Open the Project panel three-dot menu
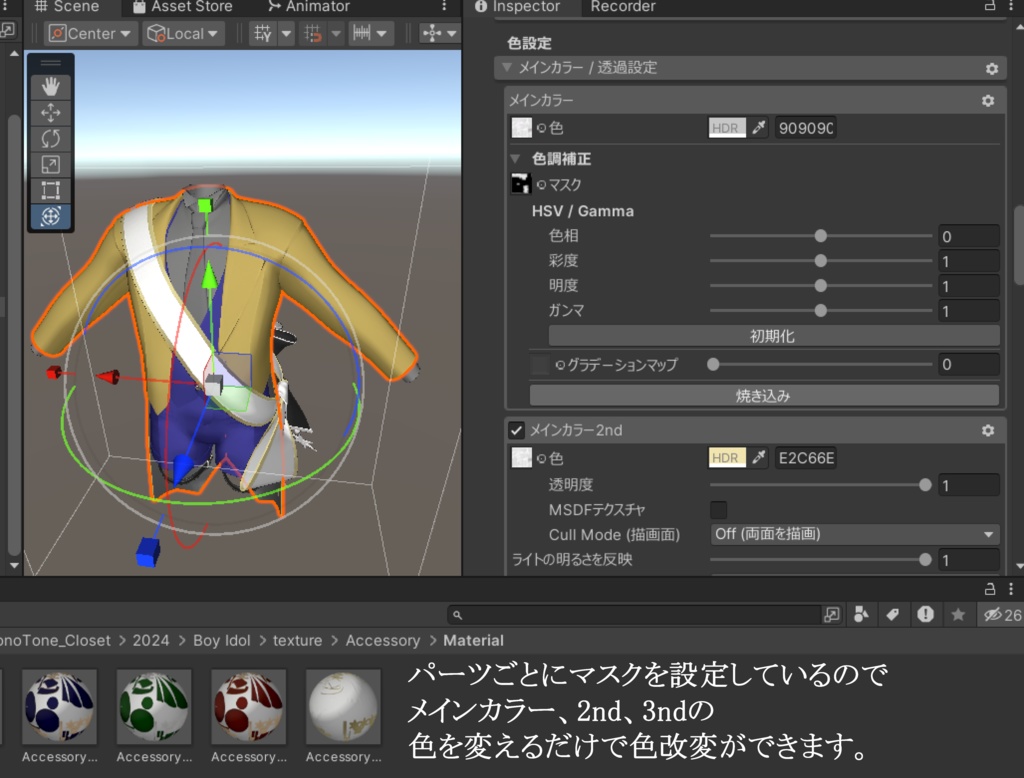The image size is (1024, 778). pyautogui.click(x=1011, y=589)
